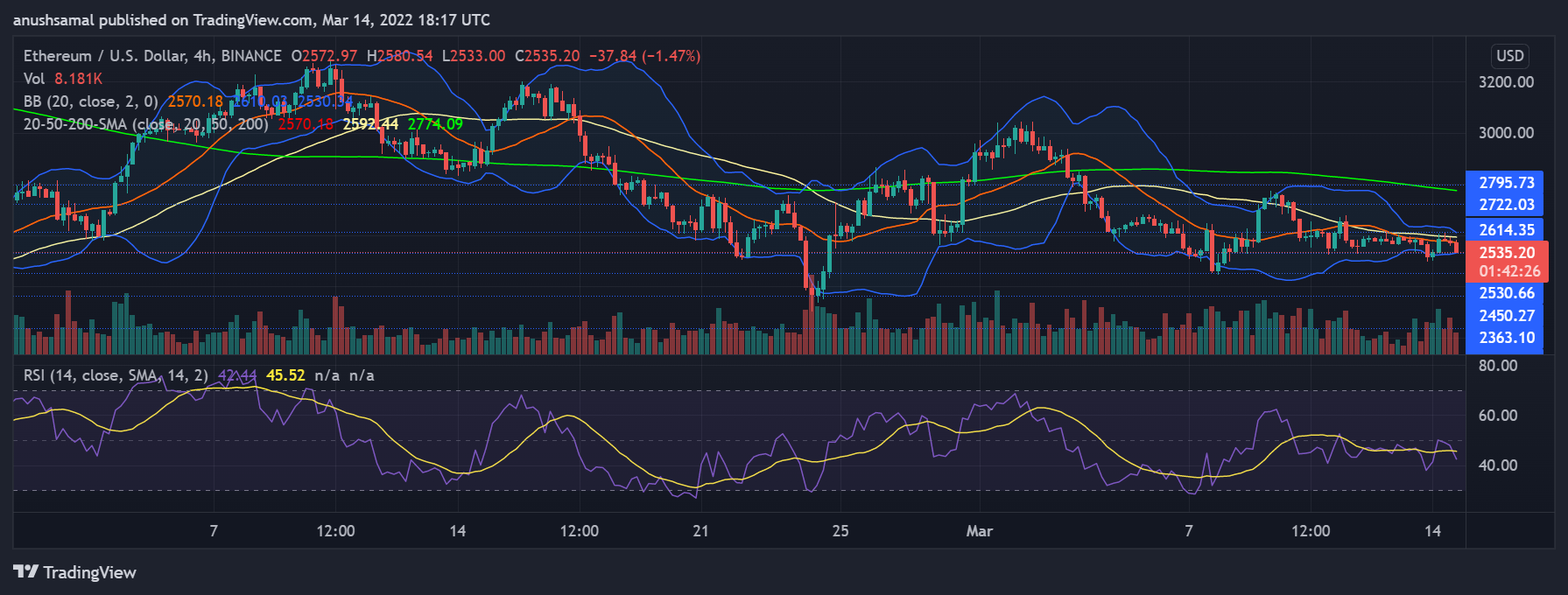Click the 3200.00 mark on the price axis

(x=1506, y=82)
